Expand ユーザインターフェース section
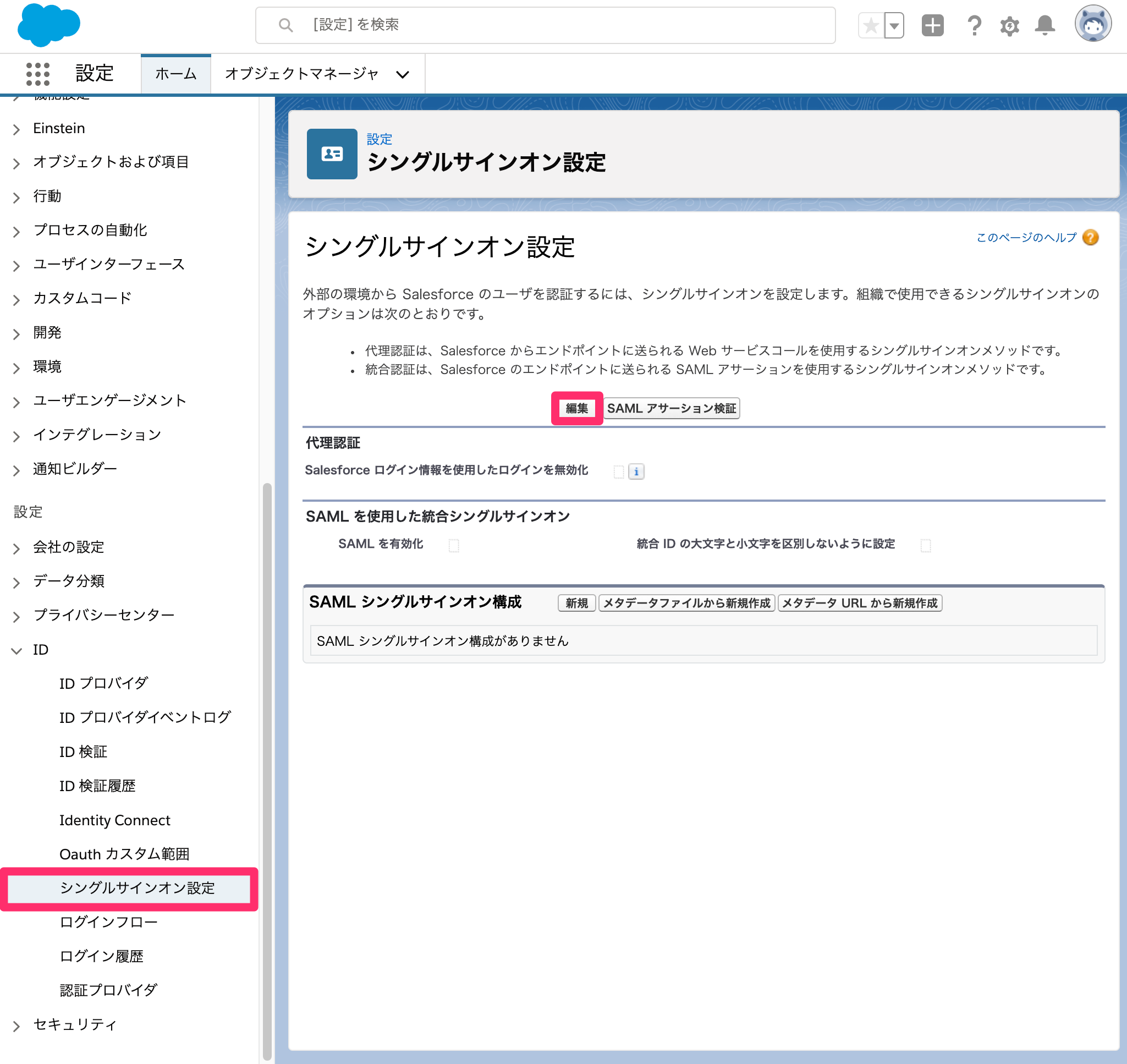This screenshot has width=1127, height=1064. tap(17, 265)
